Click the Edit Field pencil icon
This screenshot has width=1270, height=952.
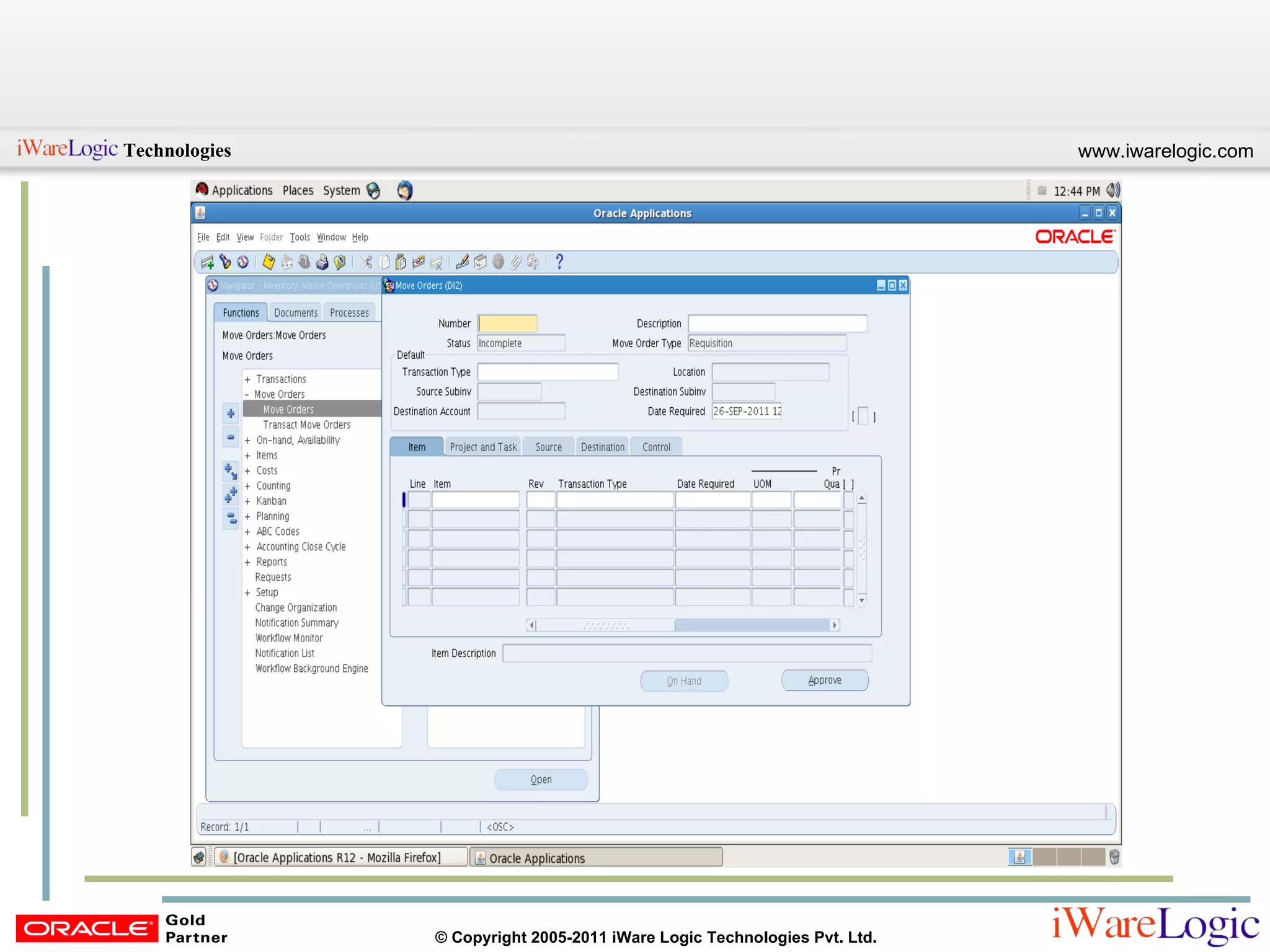point(462,262)
